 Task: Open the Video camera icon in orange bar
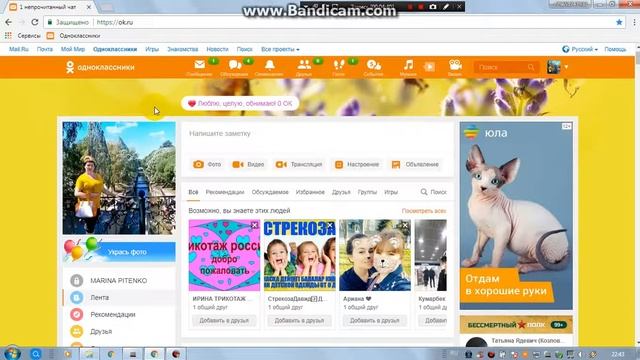point(455,64)
